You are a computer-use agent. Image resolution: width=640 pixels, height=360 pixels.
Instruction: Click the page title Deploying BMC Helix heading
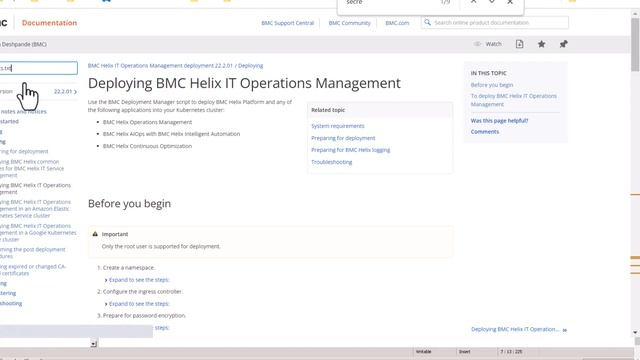point(244,83)
